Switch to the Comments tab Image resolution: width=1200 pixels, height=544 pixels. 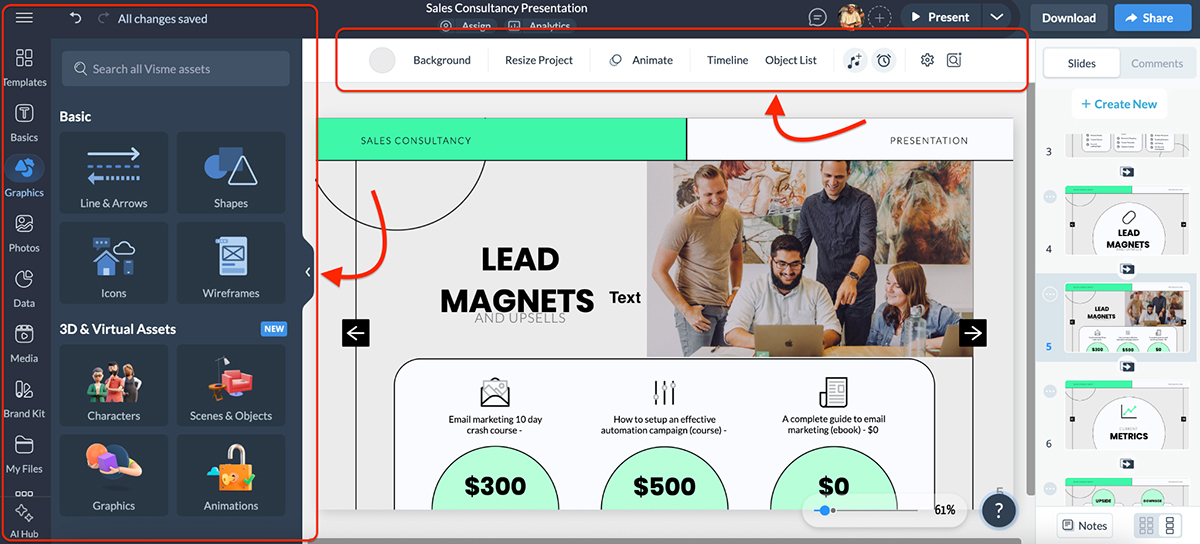pos(1157,63)
